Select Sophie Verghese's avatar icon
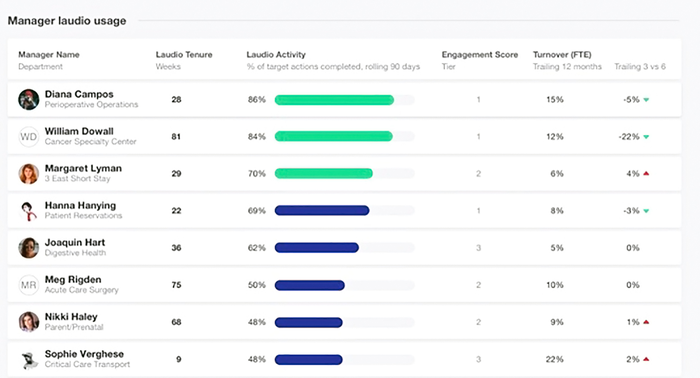Viewport: 700px width, 378px height. [29, 359]
